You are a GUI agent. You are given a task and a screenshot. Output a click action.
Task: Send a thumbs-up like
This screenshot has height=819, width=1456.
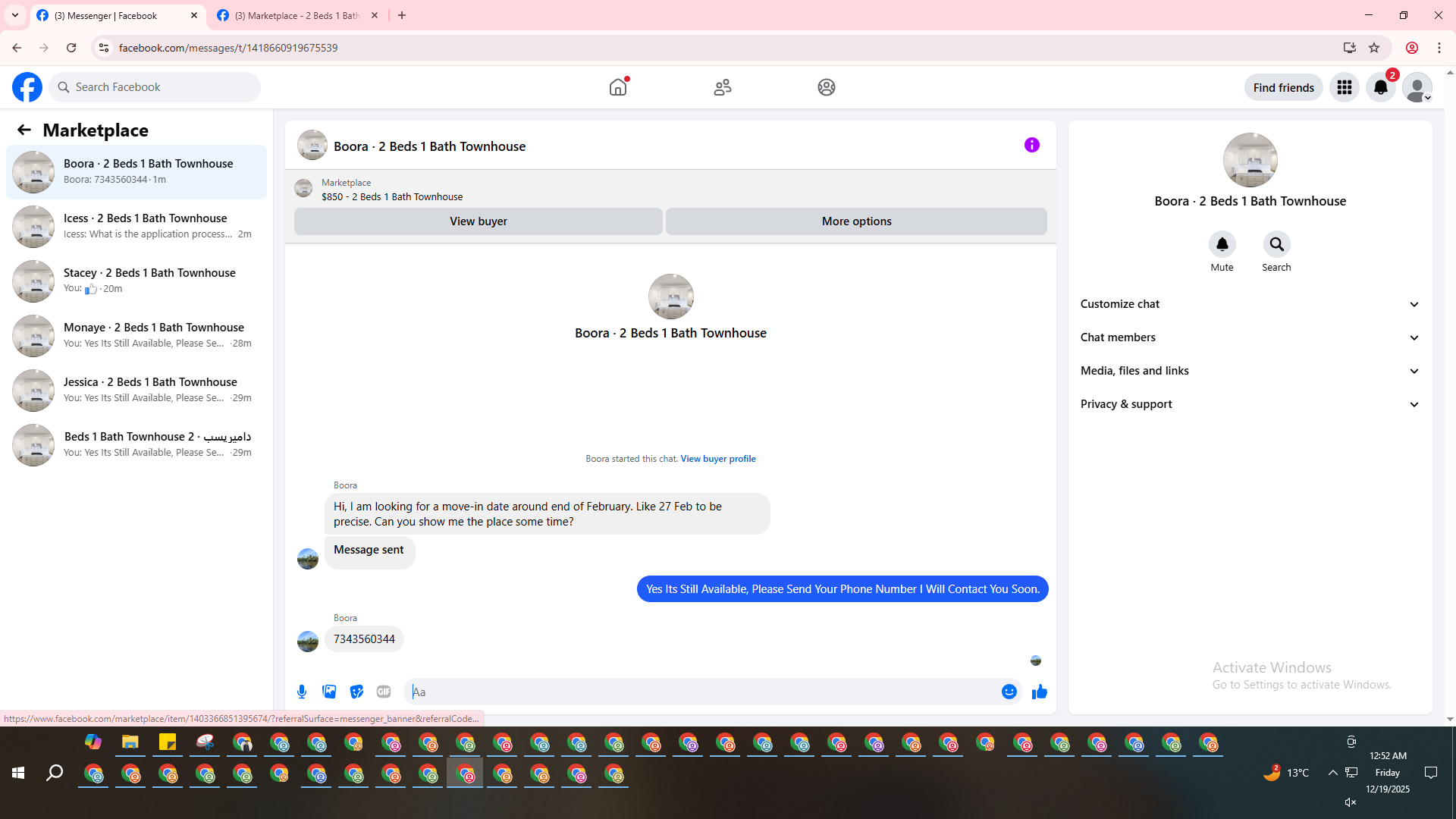pyautogui.click(x=1039, y=692)
